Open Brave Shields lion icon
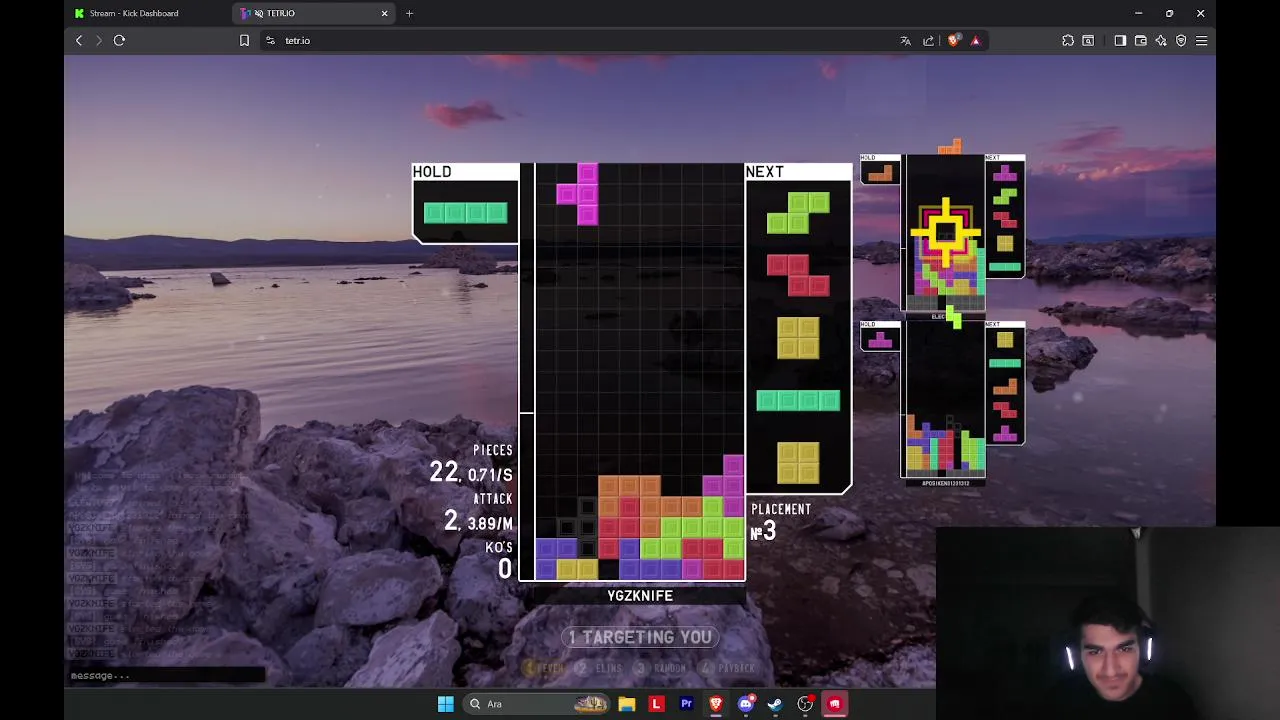Image resolution: width=1280 pixels, height=720 pixels. pos(953,40)
